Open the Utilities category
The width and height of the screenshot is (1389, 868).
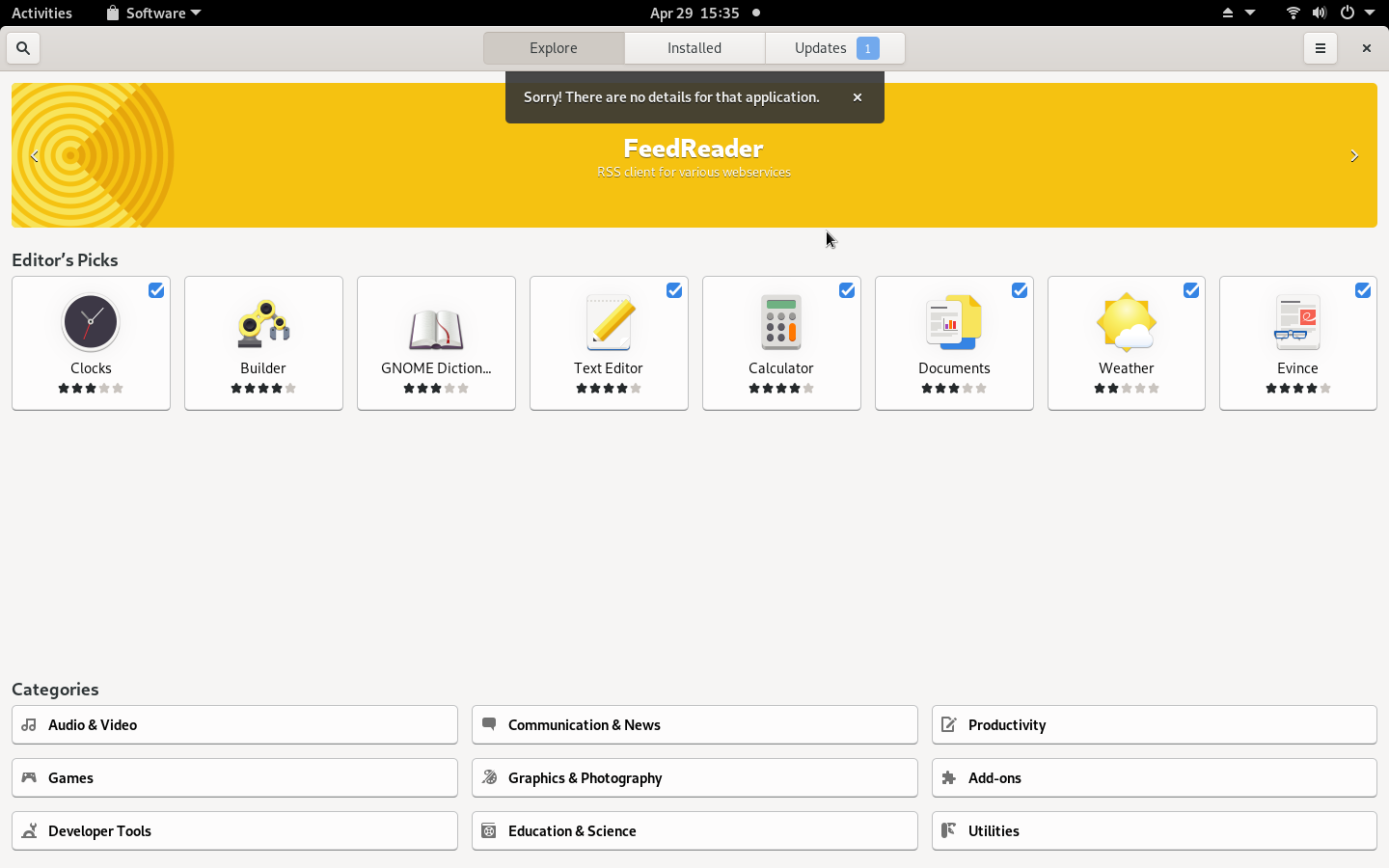(1155, 830)
